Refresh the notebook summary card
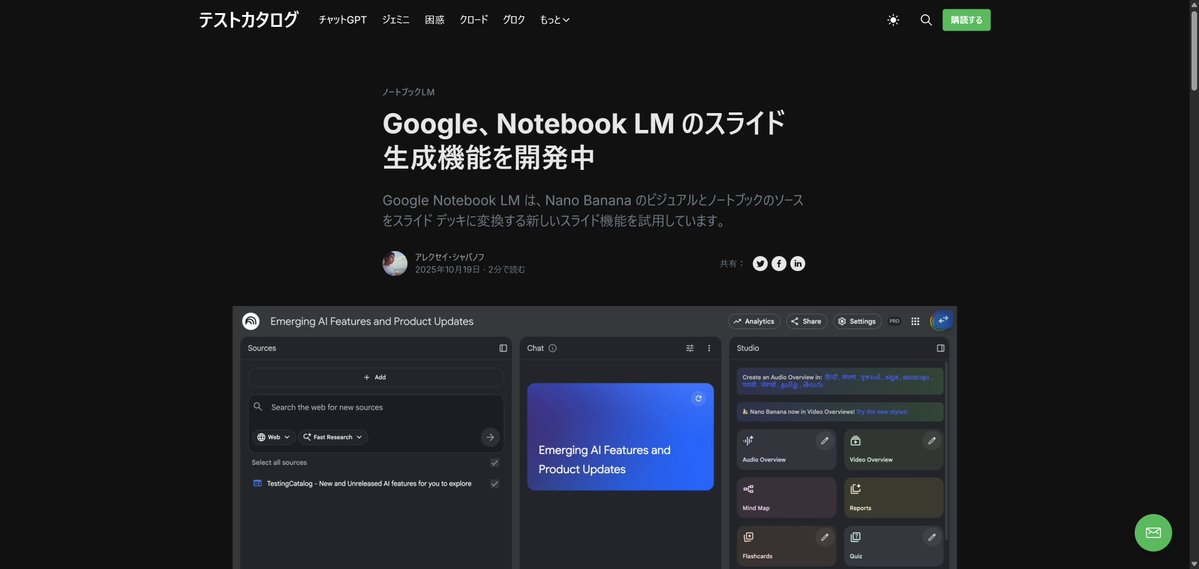The width and height of the screenshot is (1199, 569). pos(697,398)
